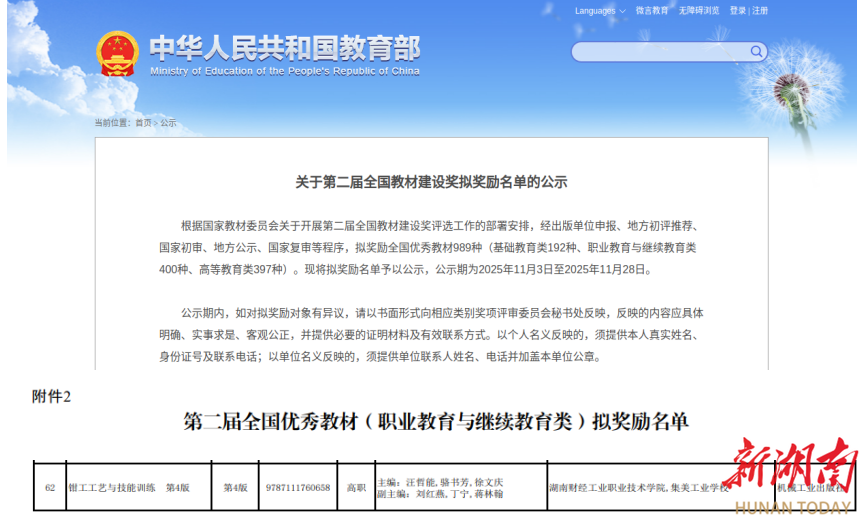Click the national emblem logo
Screen dimensions: 865x522
(117, 55)
